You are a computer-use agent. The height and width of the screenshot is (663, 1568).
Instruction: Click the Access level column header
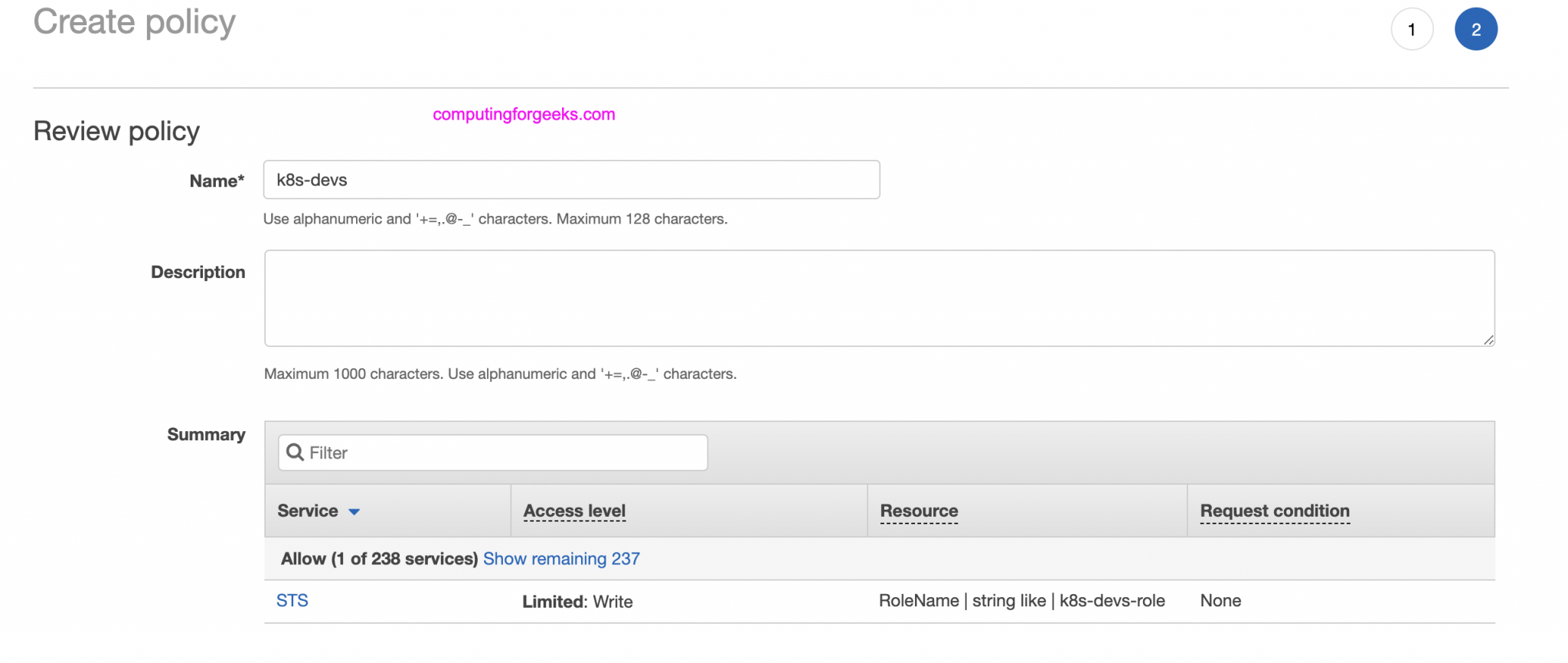point(574,511)
